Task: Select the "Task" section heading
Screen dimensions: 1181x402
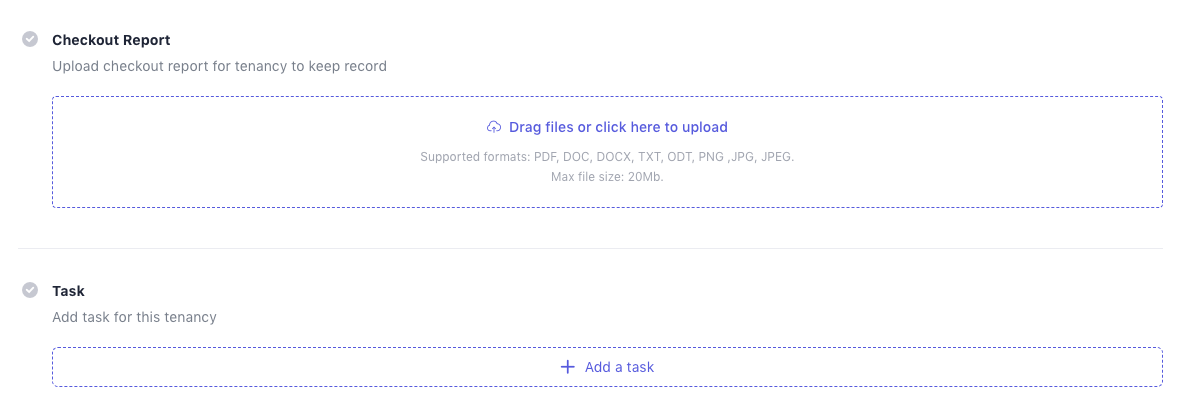Action: [x=68, y=291]
